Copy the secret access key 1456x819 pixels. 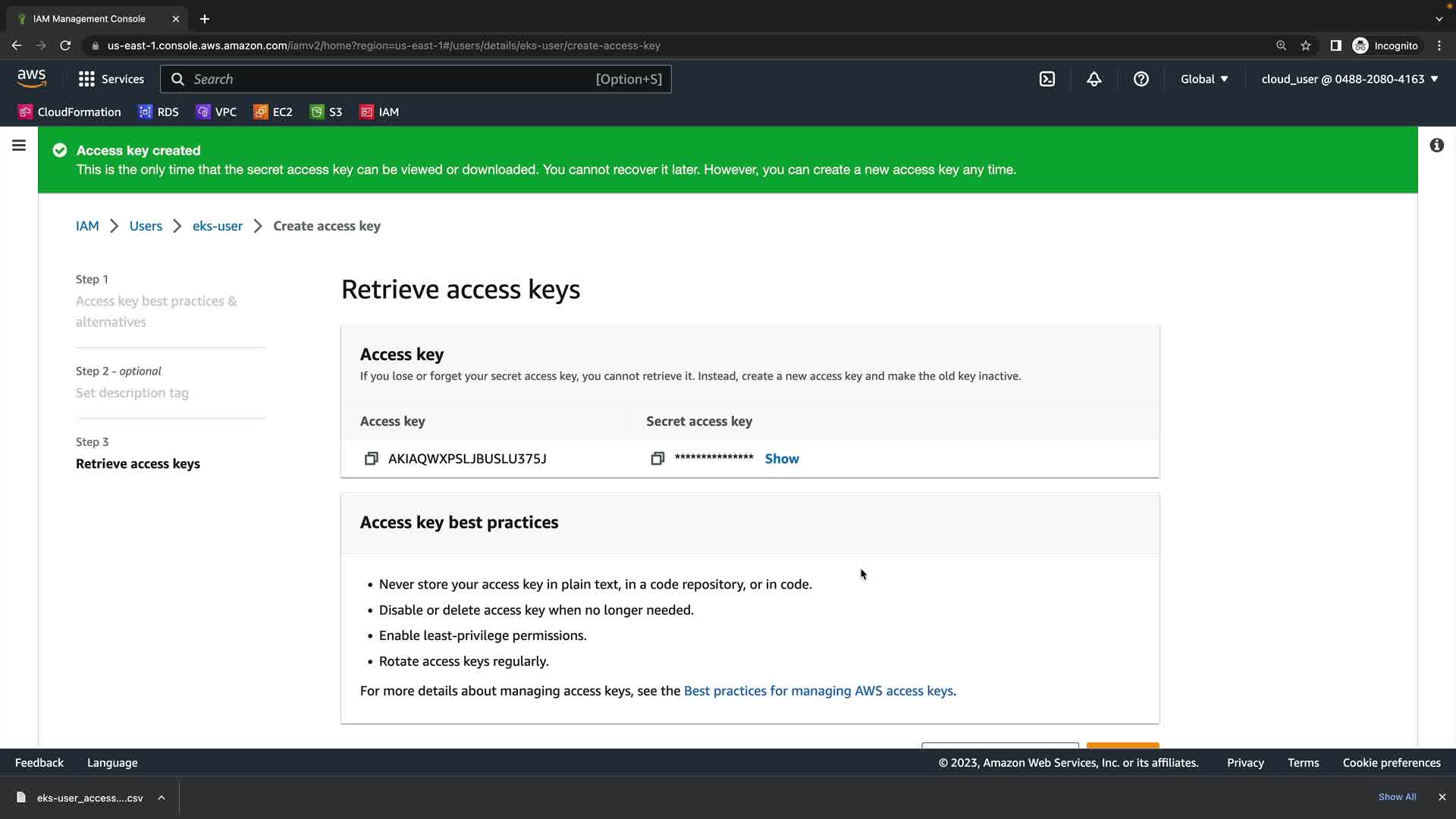click(657, 459)
